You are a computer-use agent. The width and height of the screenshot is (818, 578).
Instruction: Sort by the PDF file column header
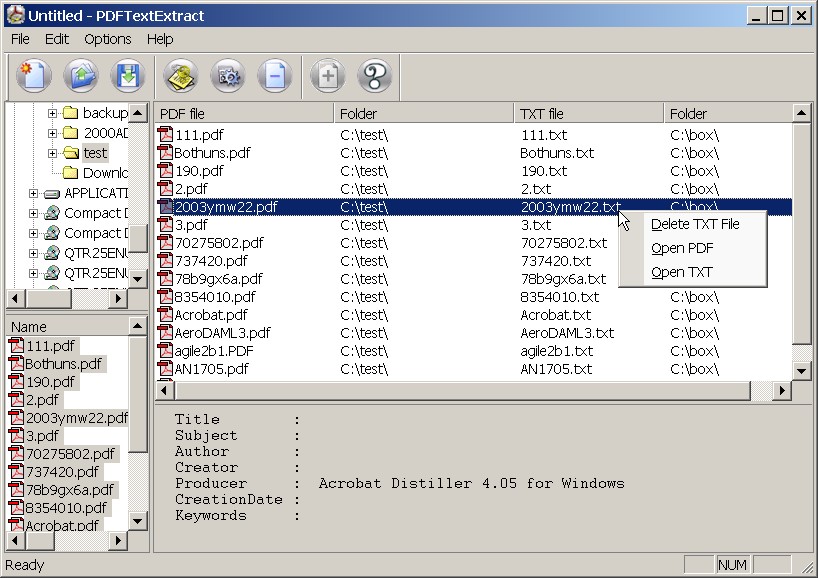[x=244, y=114]
